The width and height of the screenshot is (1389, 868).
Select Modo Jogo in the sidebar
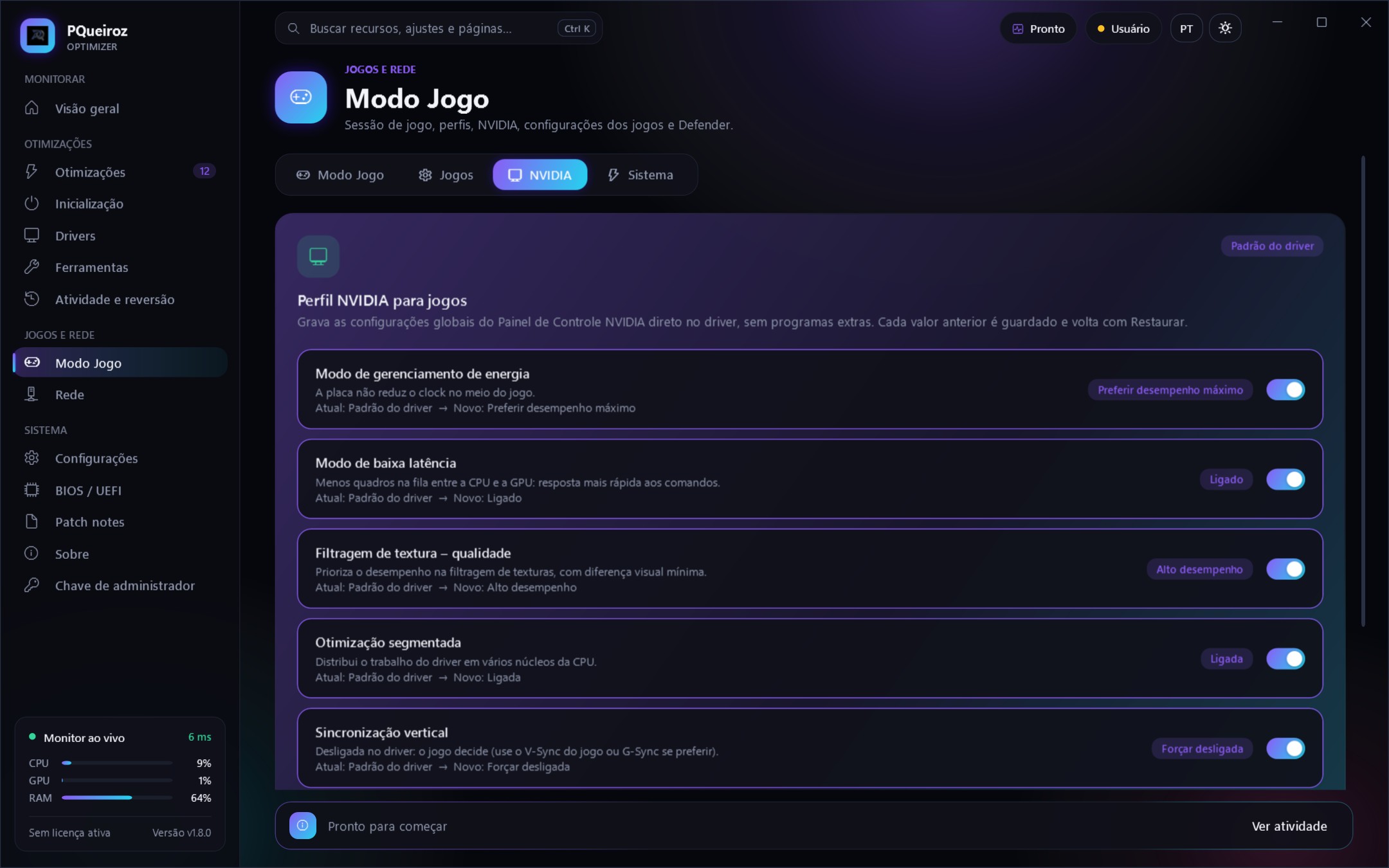[120, 363]
